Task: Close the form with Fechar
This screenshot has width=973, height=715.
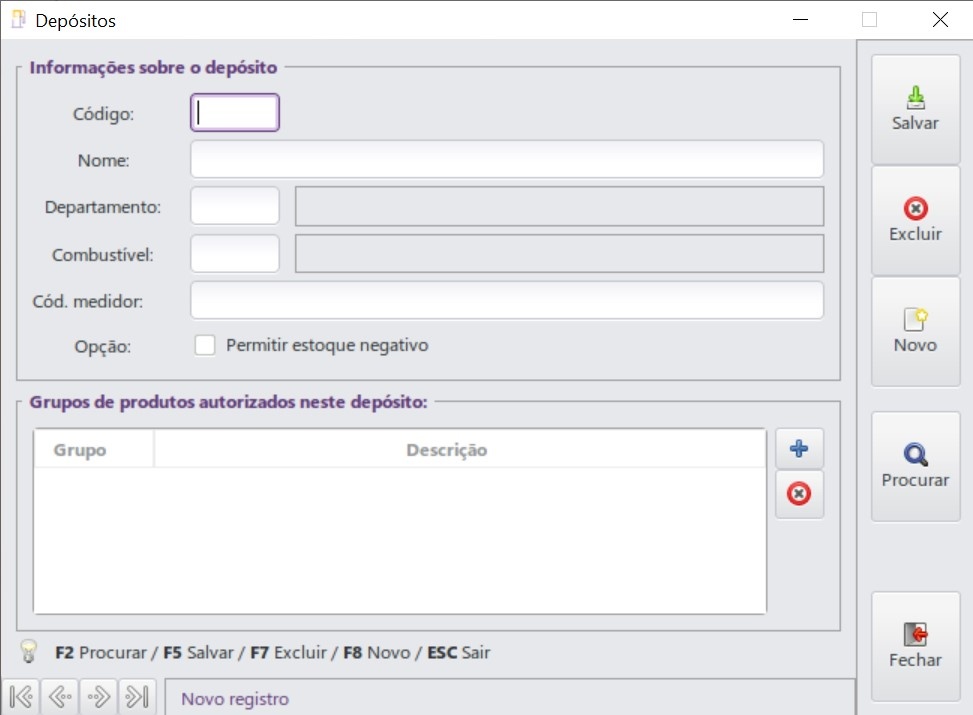Action: [x=915, y=646]
